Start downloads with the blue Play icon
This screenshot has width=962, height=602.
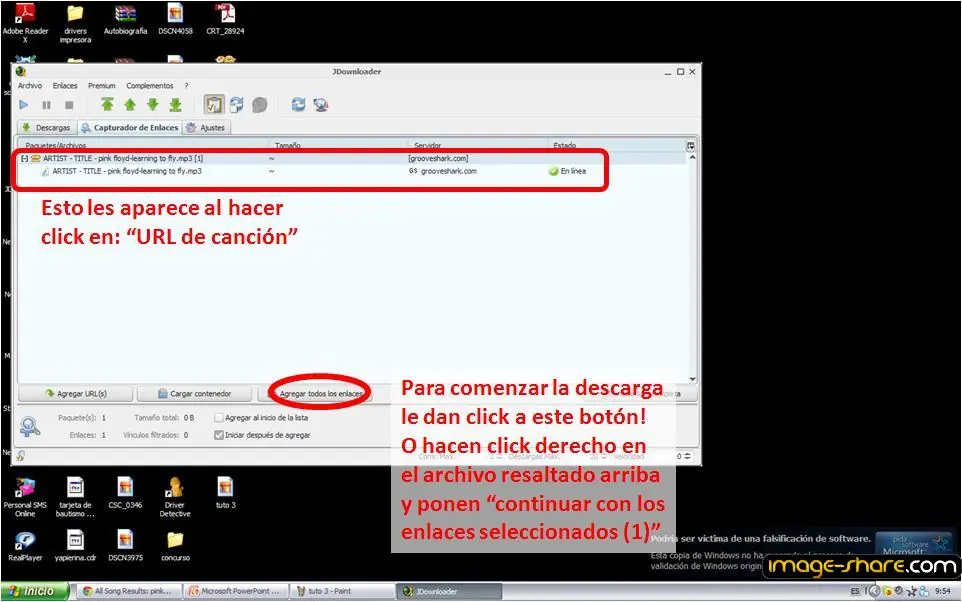click(23, 105)
